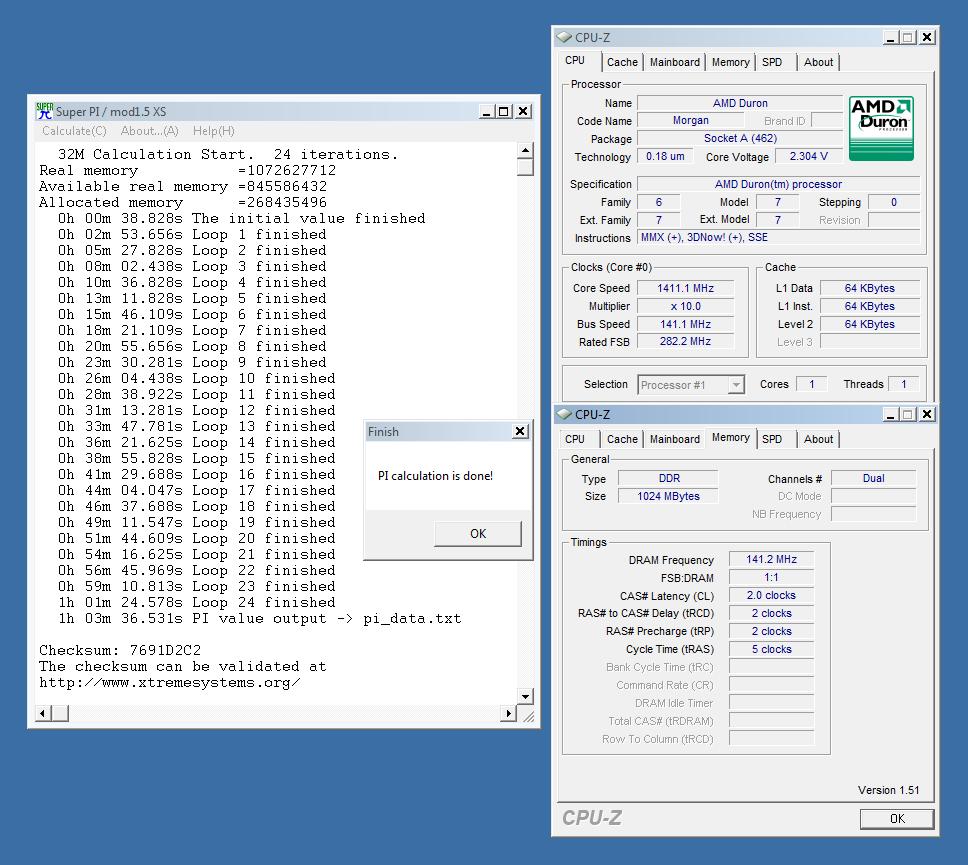Switch to Cache tab in lower CPU-Z window
The height and width of the screenshot is (865, 968).
tap(622, 439)
